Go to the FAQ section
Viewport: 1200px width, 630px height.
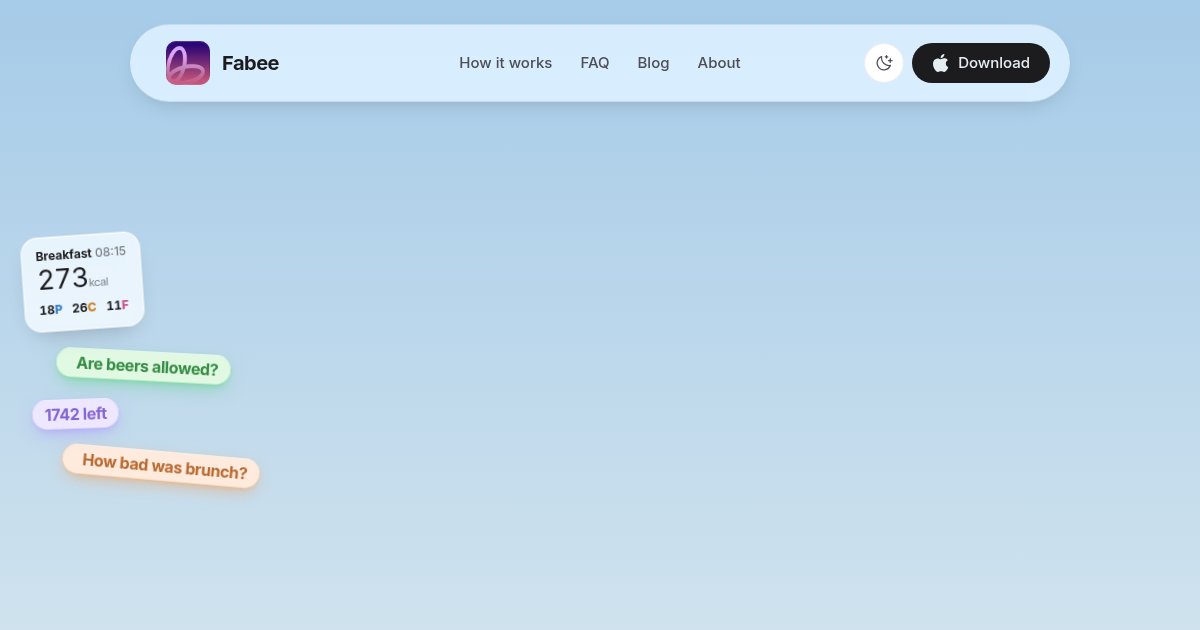click(x=595, y=63)
